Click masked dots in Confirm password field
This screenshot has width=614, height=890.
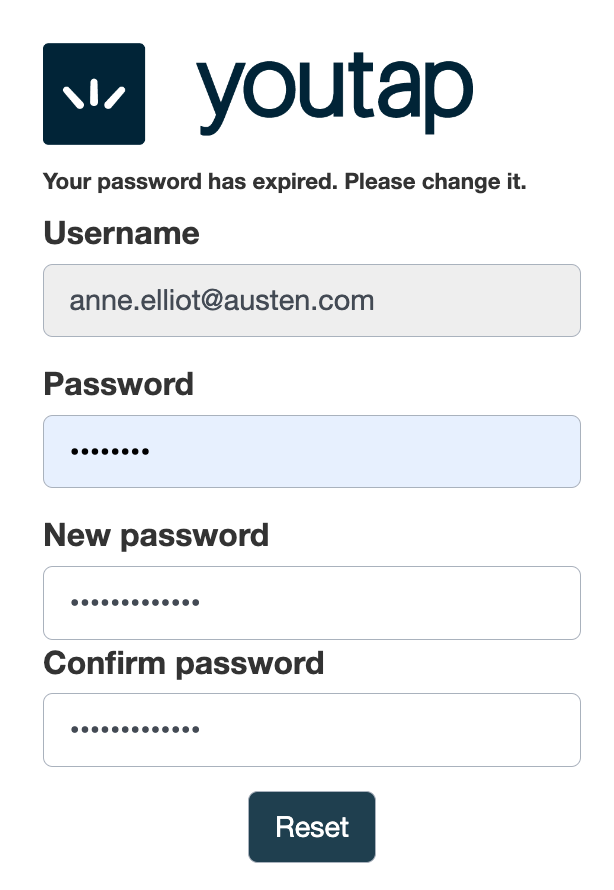pos(134,730)
